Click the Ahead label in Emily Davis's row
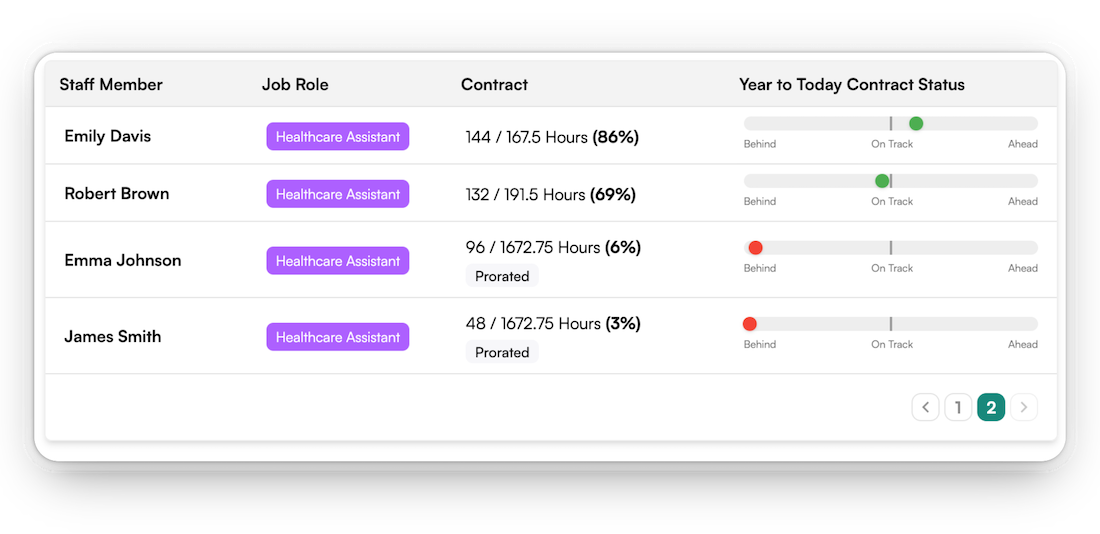 1023,145
